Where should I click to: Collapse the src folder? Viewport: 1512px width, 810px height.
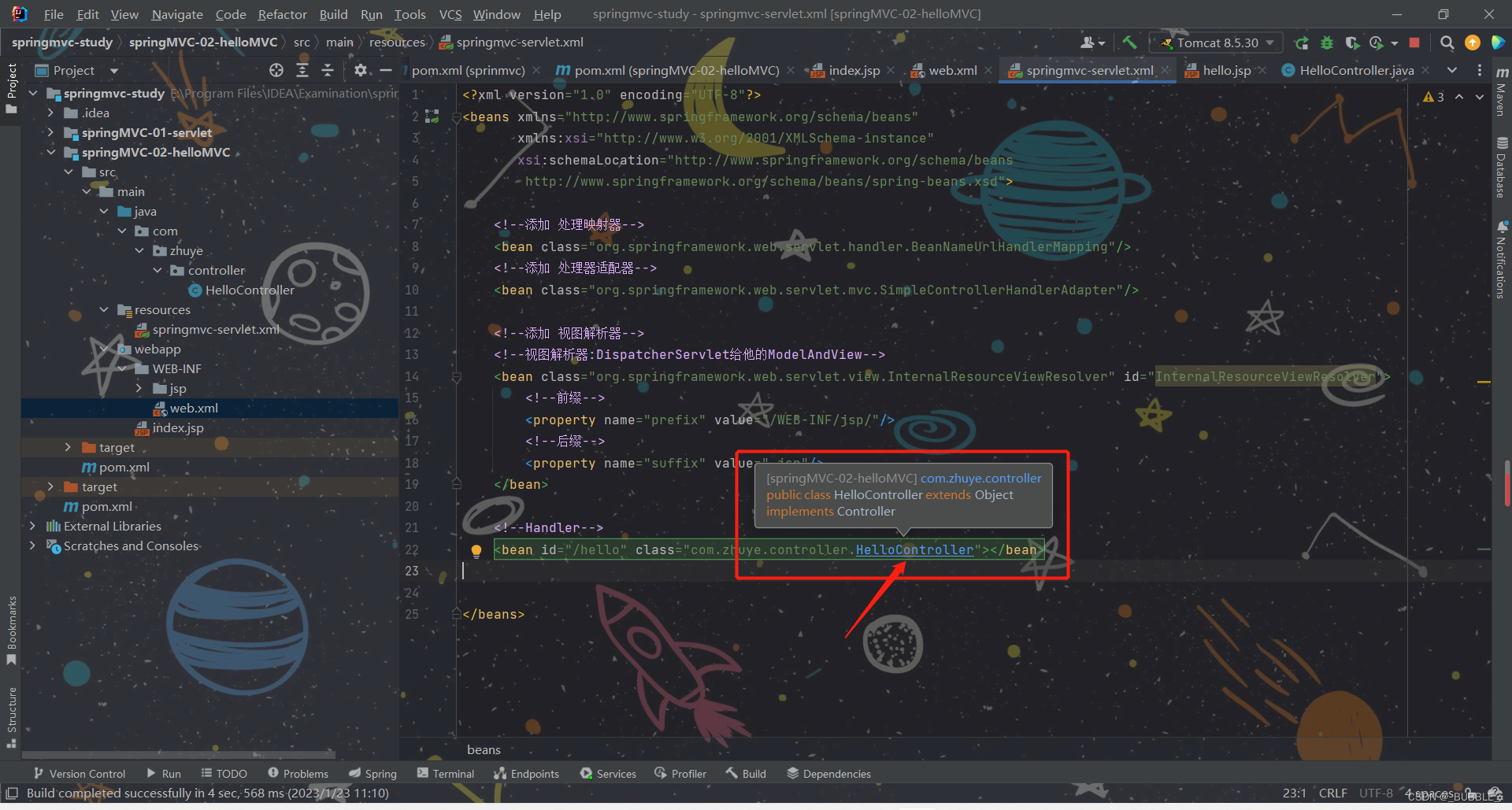click(69, 172)
